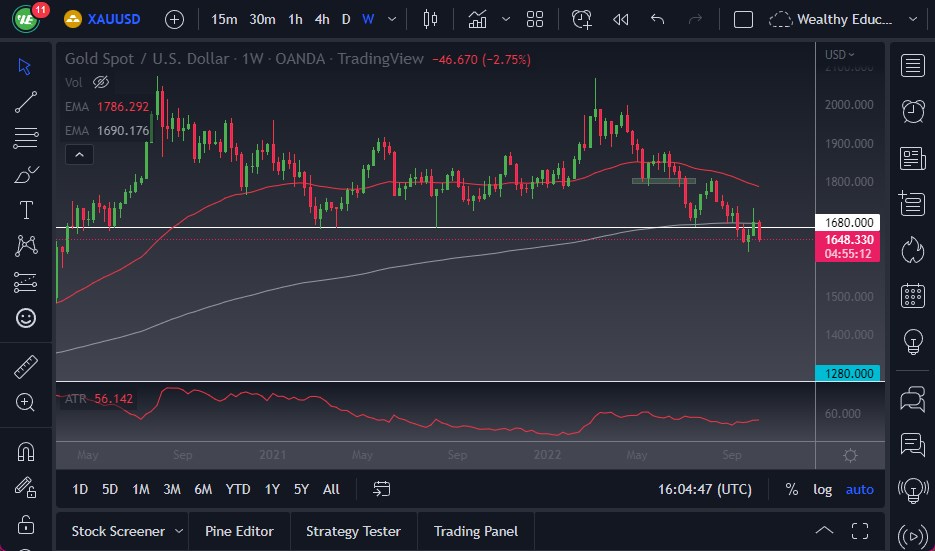Toggle auto scale for the chart

pyautogui.click(x=859, y=489)
